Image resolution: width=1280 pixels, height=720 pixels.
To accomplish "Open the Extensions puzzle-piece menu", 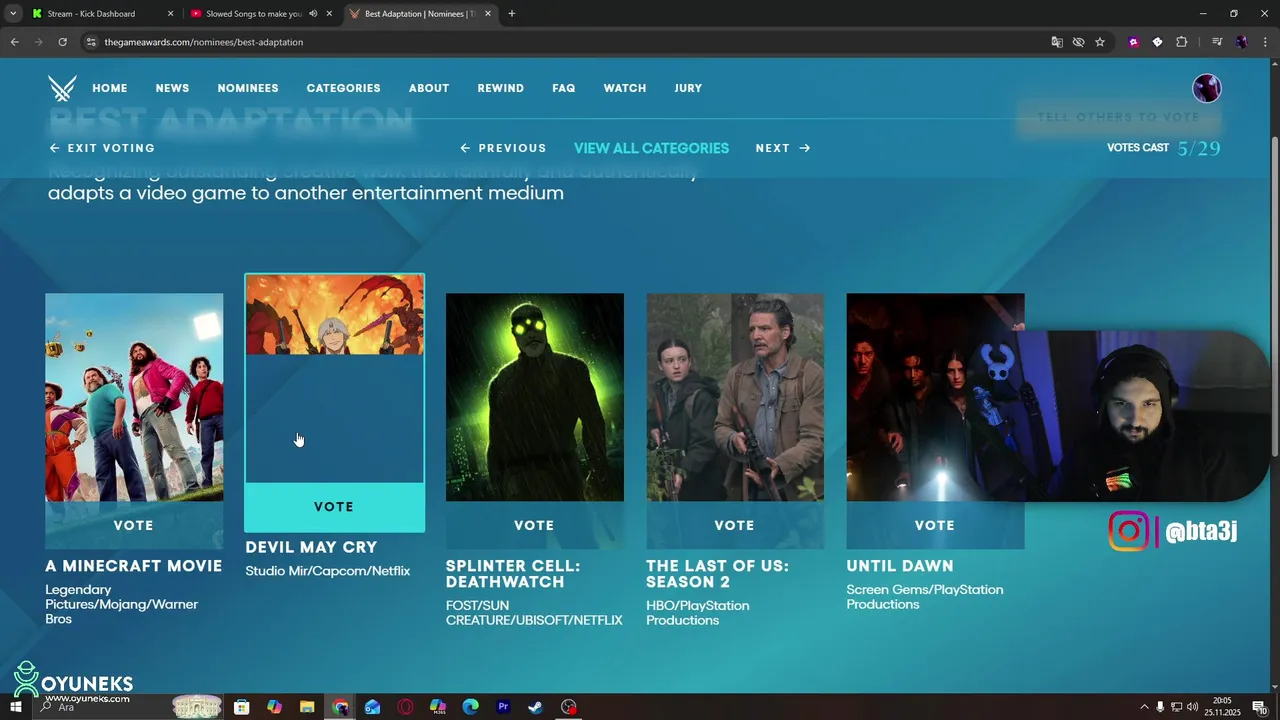I will point(1182,42).
